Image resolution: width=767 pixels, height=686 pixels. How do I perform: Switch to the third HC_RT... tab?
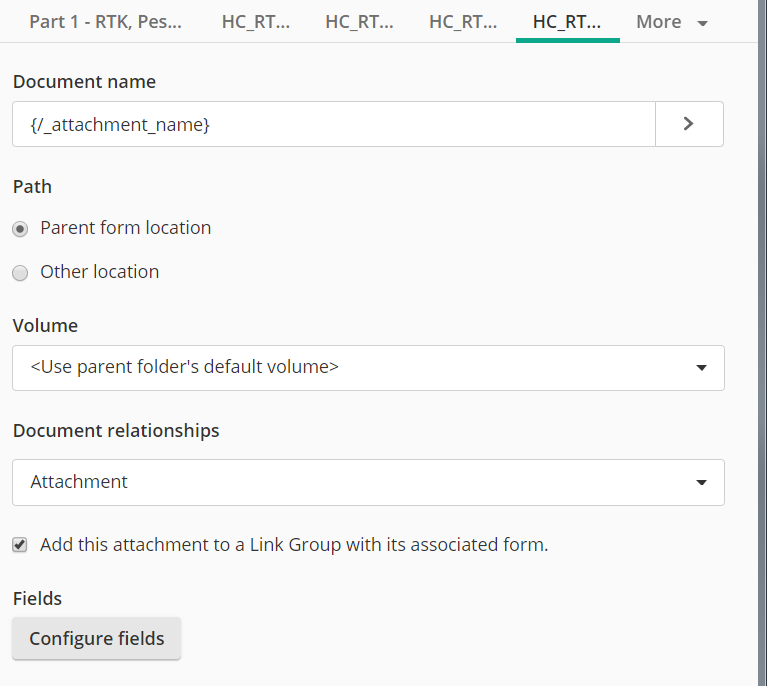tap(463, 22)
